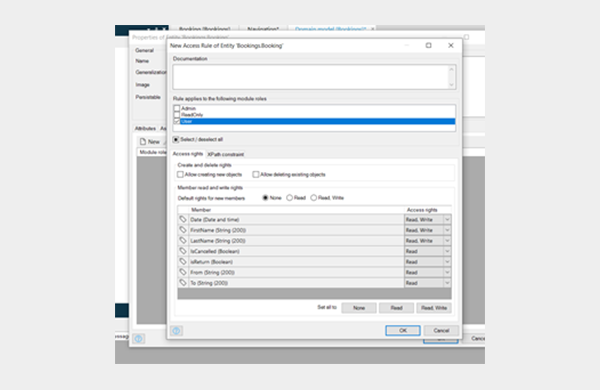The height and width of the screenshot is (390, 600).
Task: Click the New button in Properties dialog
Action: (150, 142)
